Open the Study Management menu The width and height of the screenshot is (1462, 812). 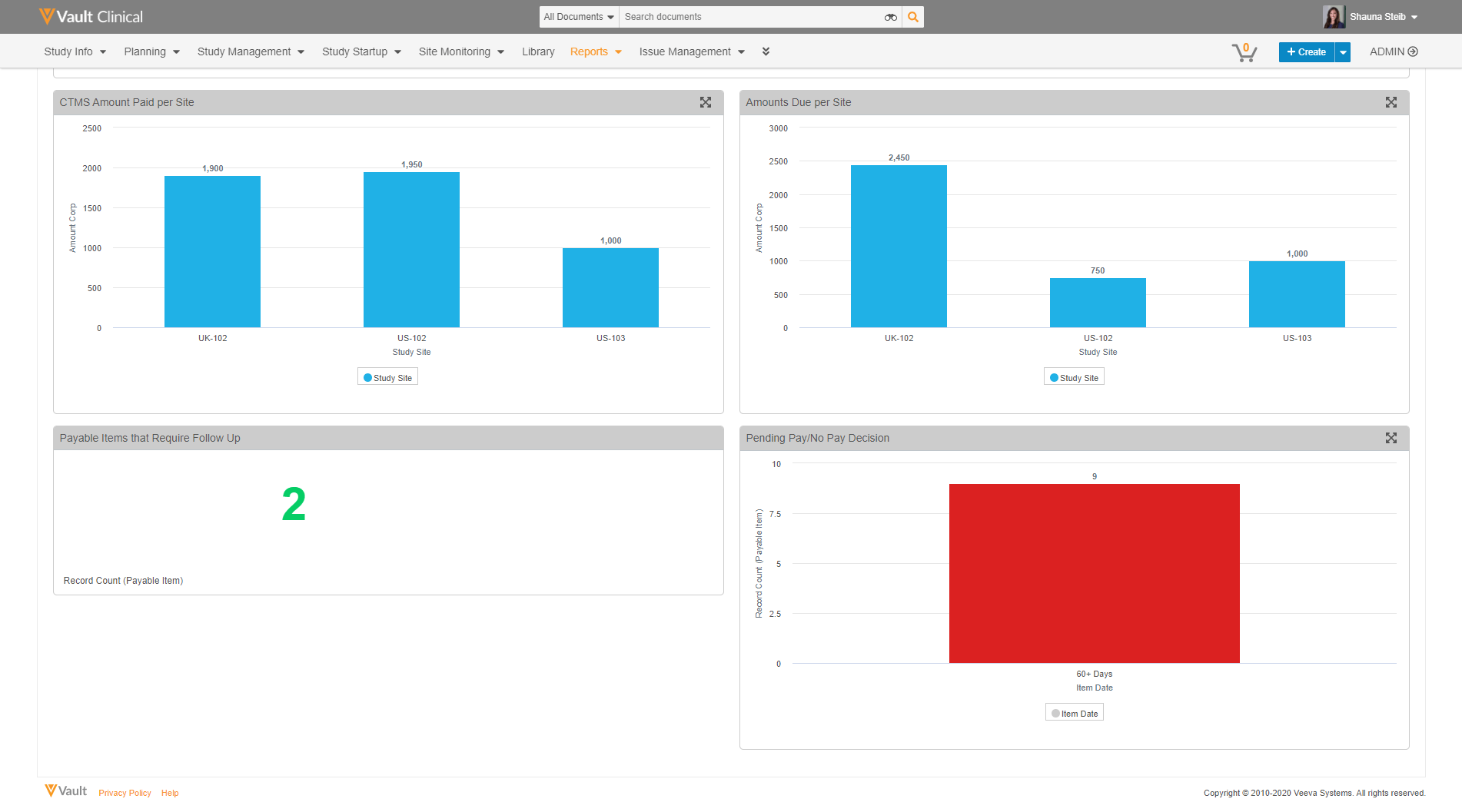251,51
